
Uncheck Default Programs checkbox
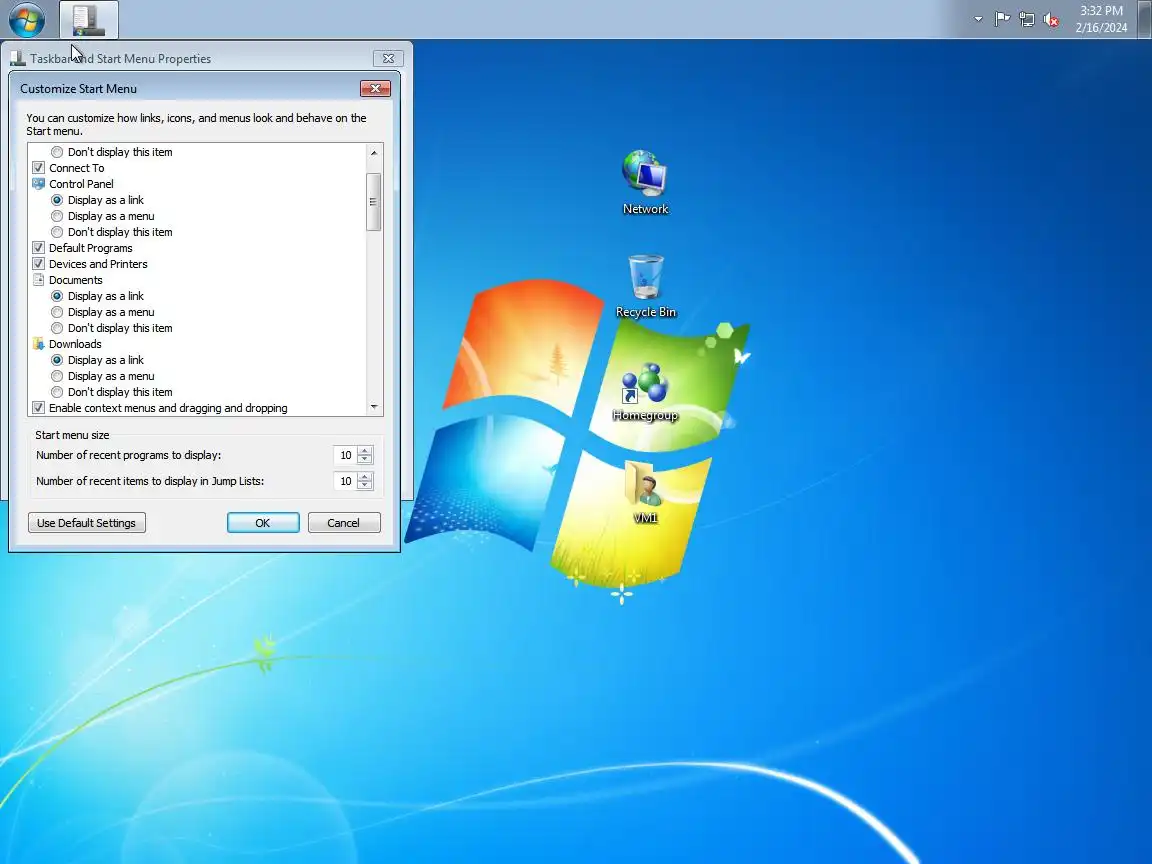click(38, 248)
